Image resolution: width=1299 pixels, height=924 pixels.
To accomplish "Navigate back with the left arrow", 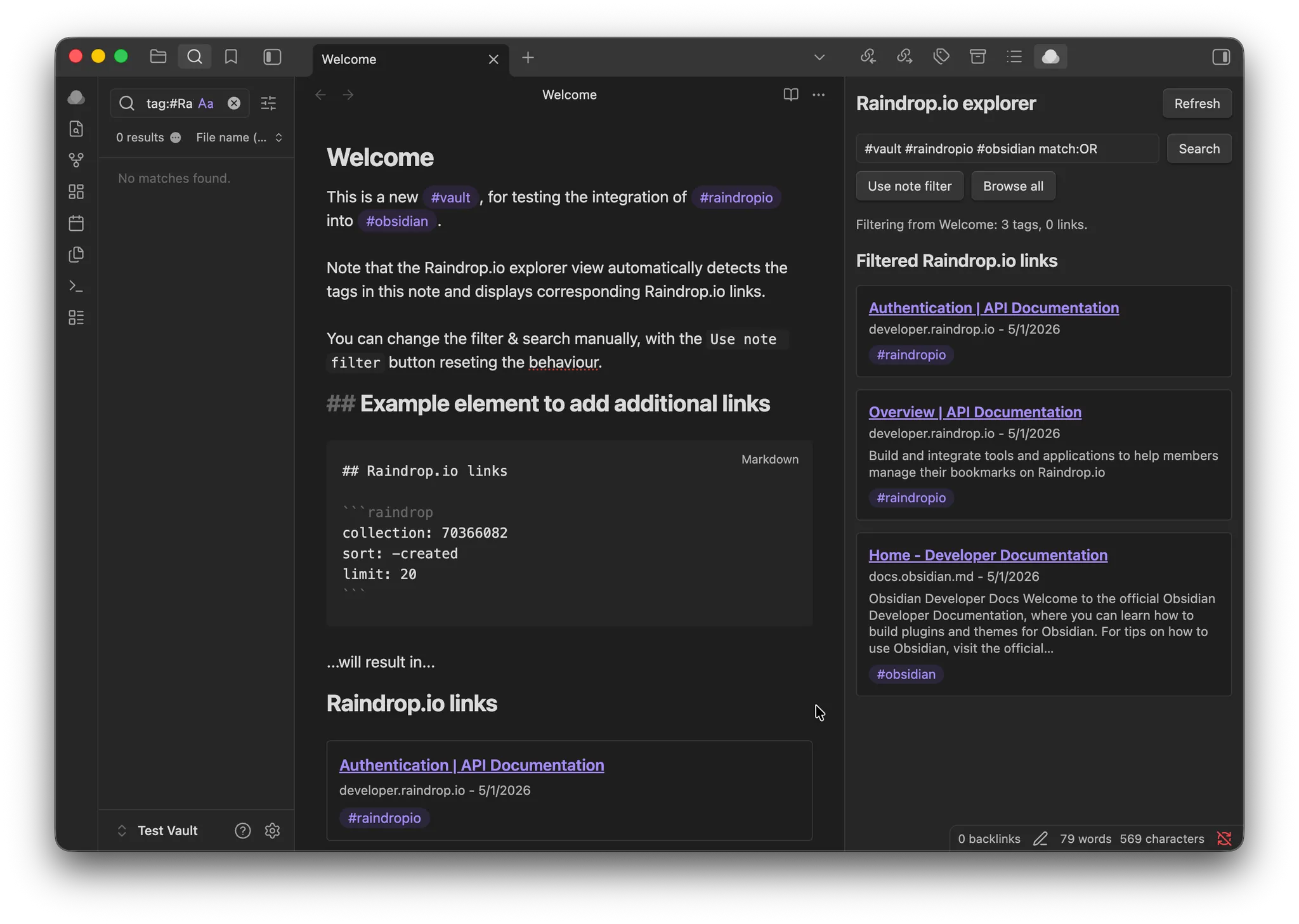I will coord(320,94).
